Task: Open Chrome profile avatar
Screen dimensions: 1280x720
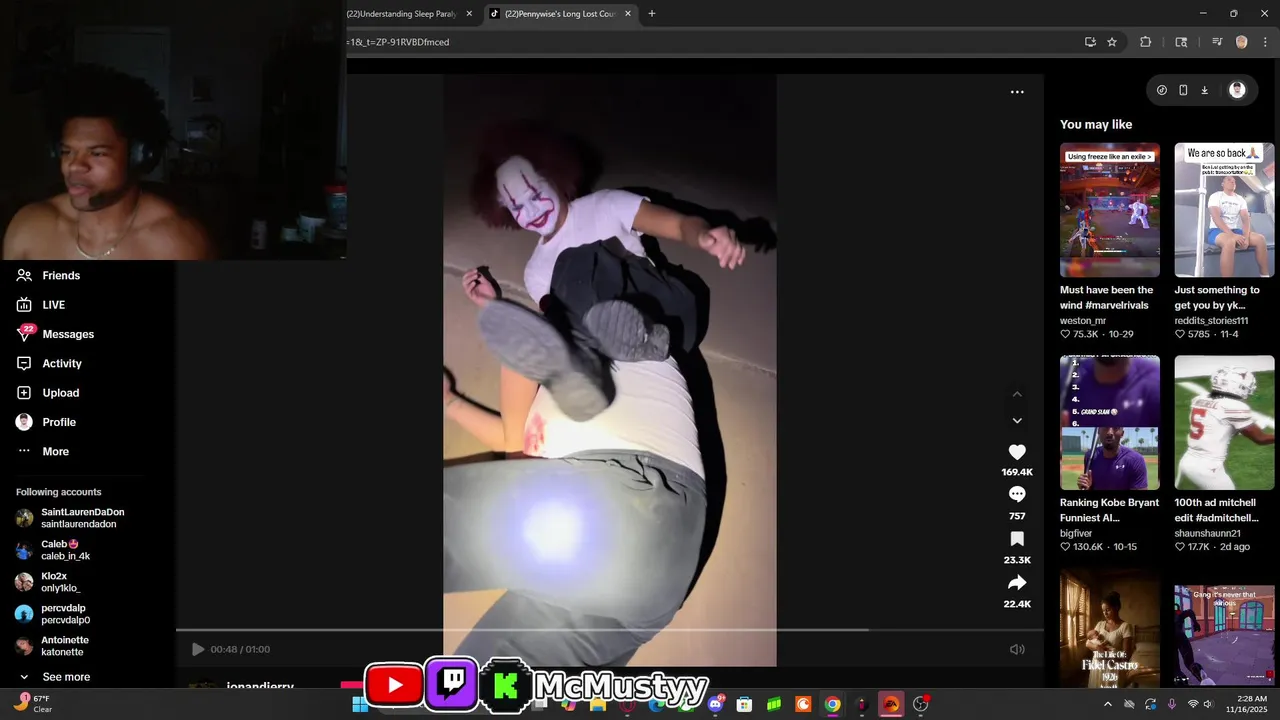Action: click(x=1242, y=42)
